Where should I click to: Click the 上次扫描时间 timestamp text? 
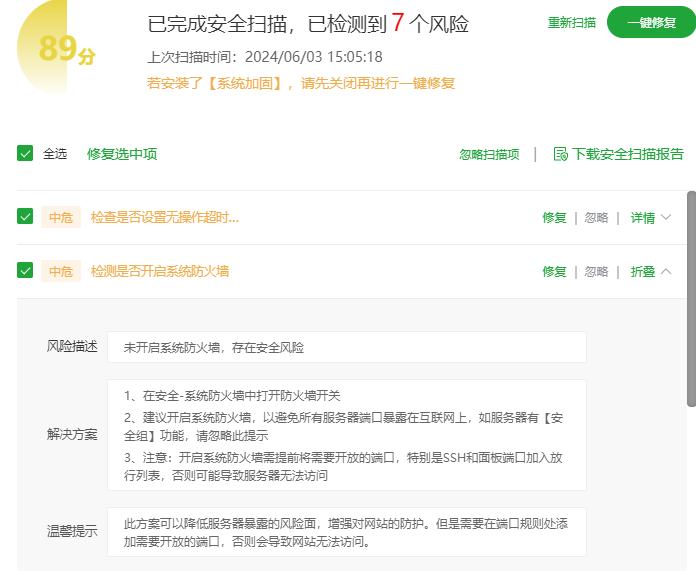pos(265,57)
